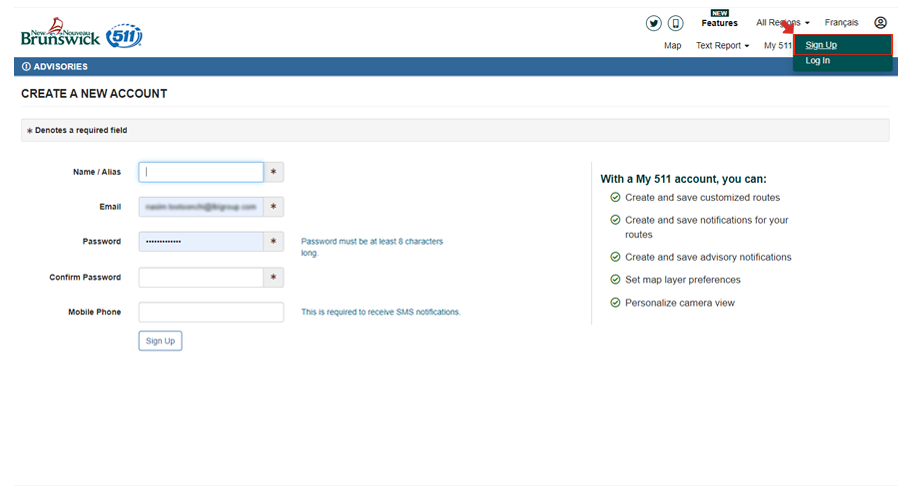Open the user account profile icon
Screen dimensions: 906x494
[880, 23]
